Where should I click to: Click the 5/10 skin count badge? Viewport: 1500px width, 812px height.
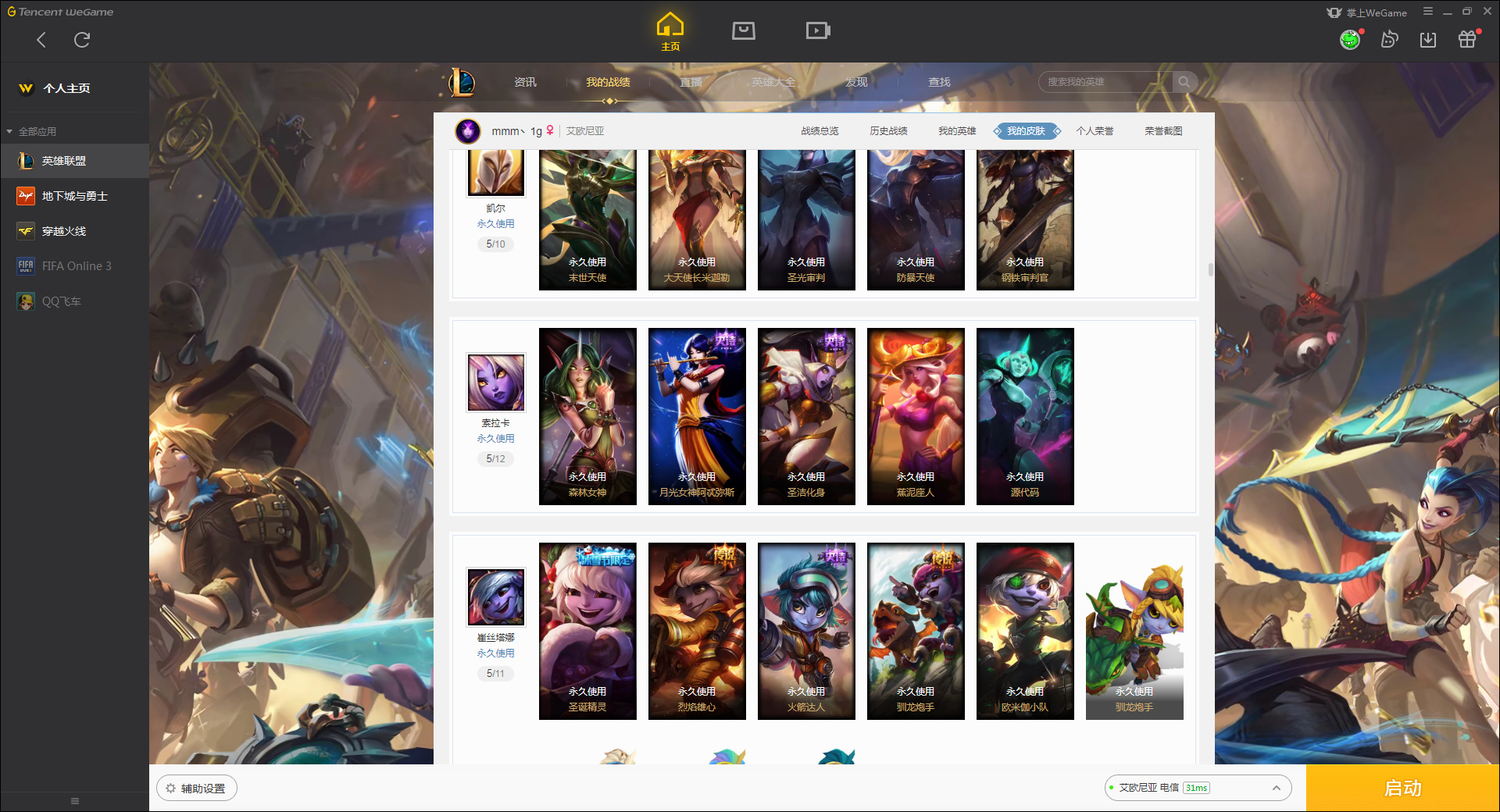495,244
